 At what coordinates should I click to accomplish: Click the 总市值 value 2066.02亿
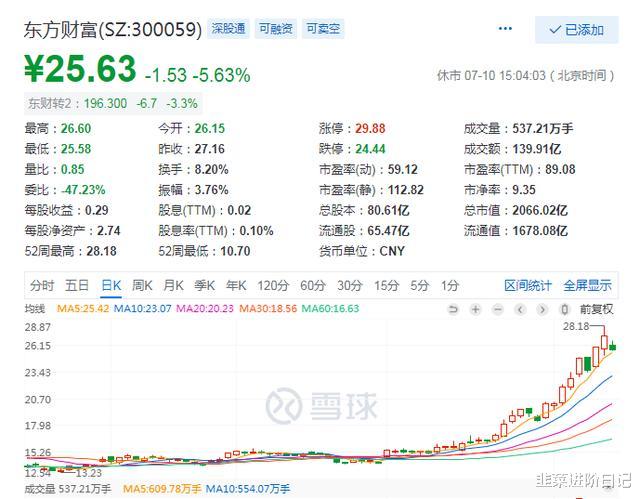coord(540,210)
